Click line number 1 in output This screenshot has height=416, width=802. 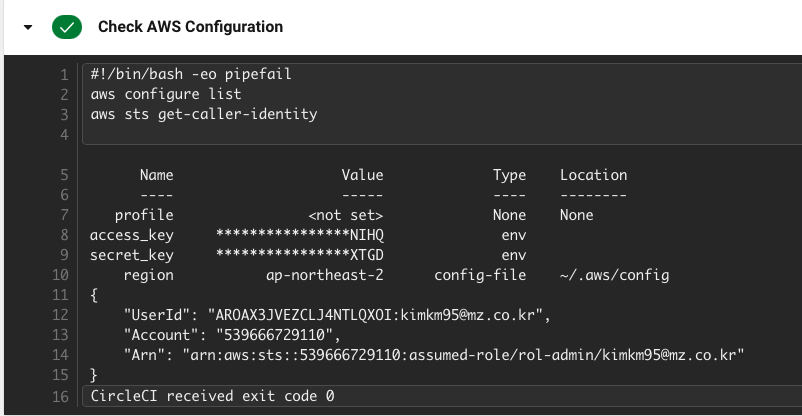(64, 75)
